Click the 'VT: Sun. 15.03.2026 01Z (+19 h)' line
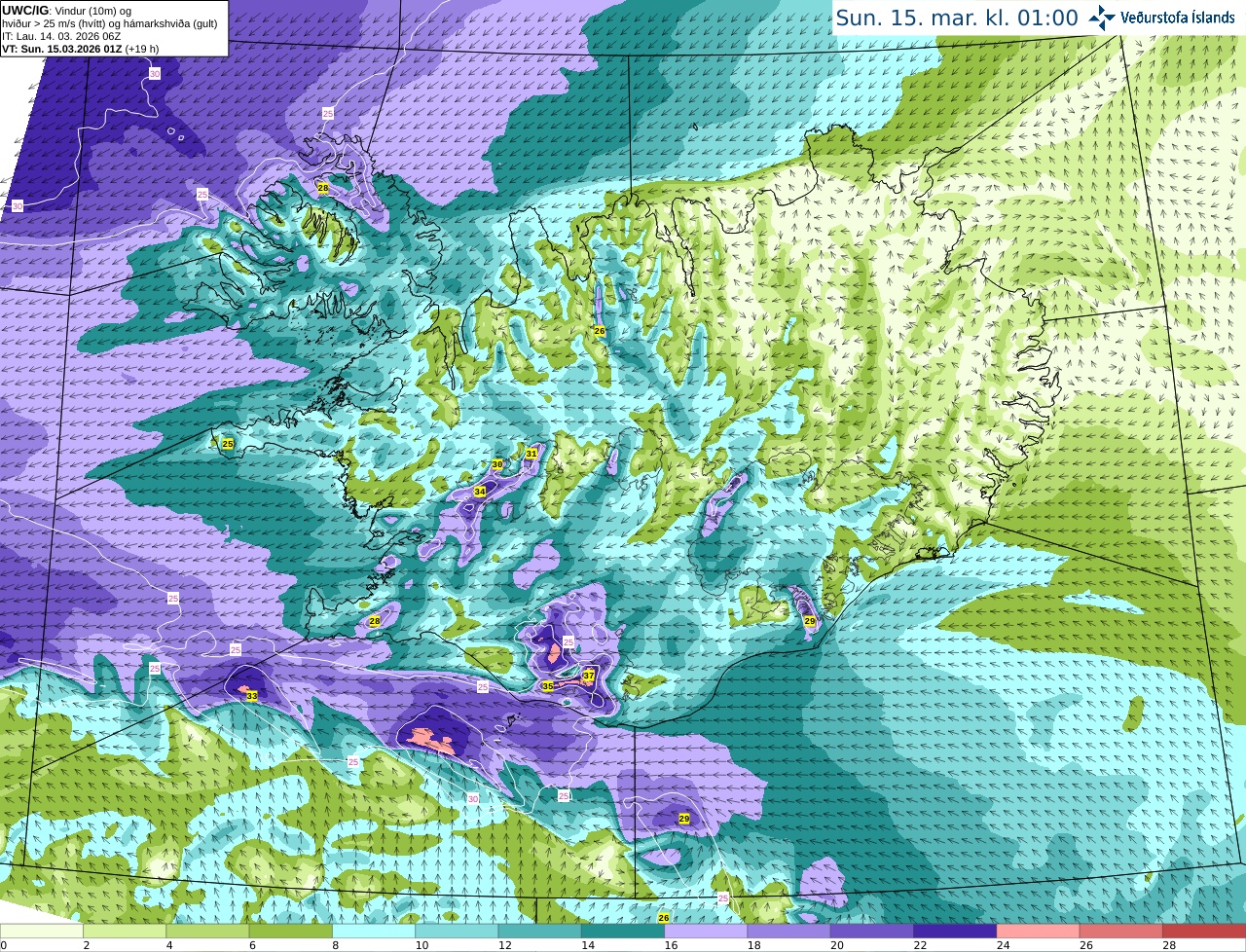The width and height of the screenshot is (1246, 952). coord(80,49)
